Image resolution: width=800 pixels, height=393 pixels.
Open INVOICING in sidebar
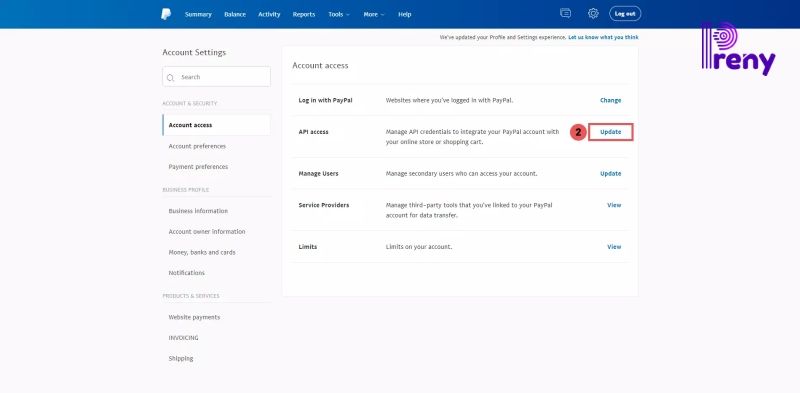pyautogui.click(x=183, y=338)
